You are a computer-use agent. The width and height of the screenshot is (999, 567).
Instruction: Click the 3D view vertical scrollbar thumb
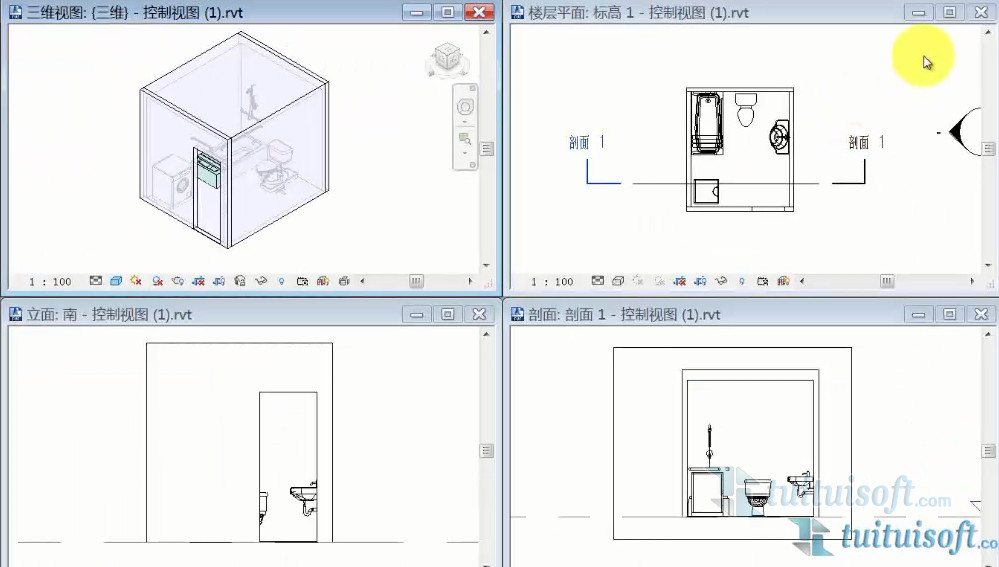click(486, 148)
